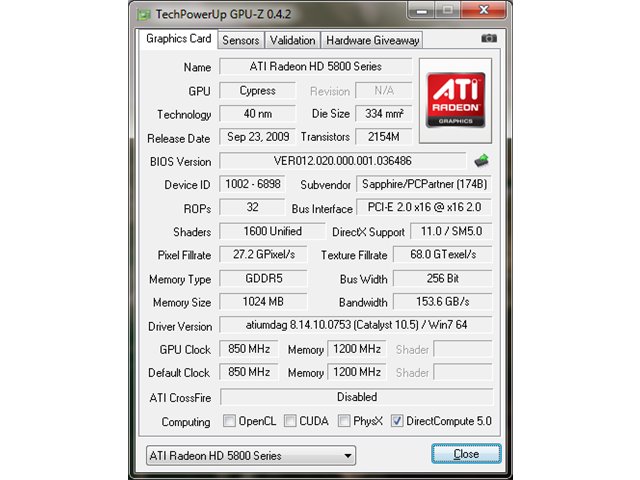The image size is (640, 480).
Task: Click the GPU-Z title bar app icon
Action: click(143, 15)
